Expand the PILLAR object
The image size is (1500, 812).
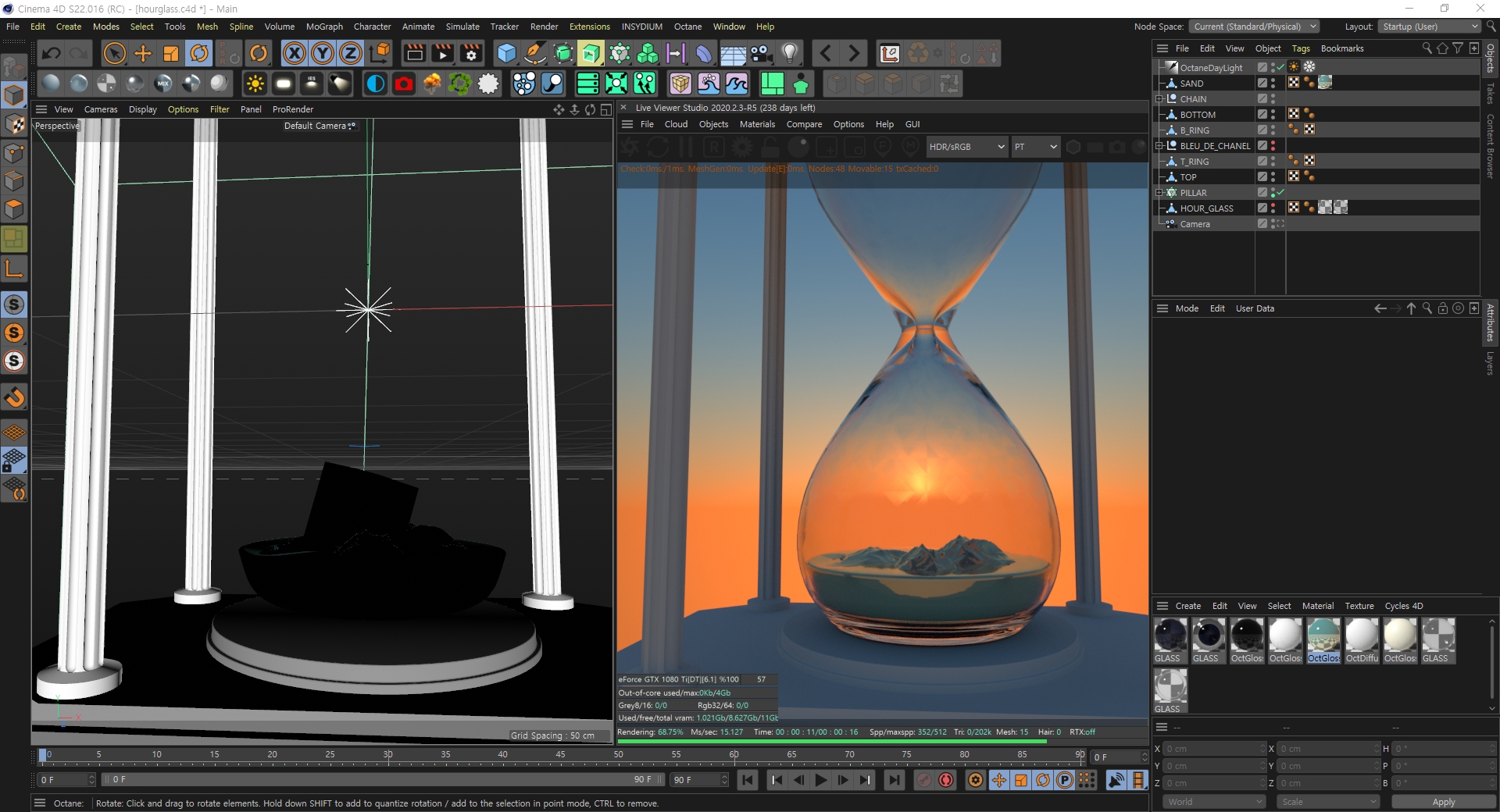(1159, 193)
